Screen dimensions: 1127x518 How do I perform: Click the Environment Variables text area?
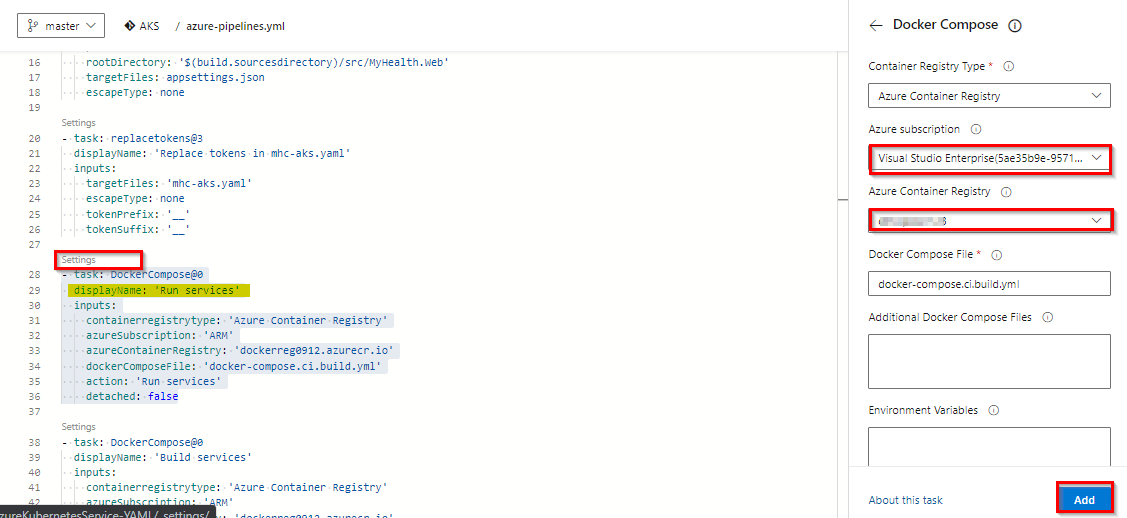point(989,445)
